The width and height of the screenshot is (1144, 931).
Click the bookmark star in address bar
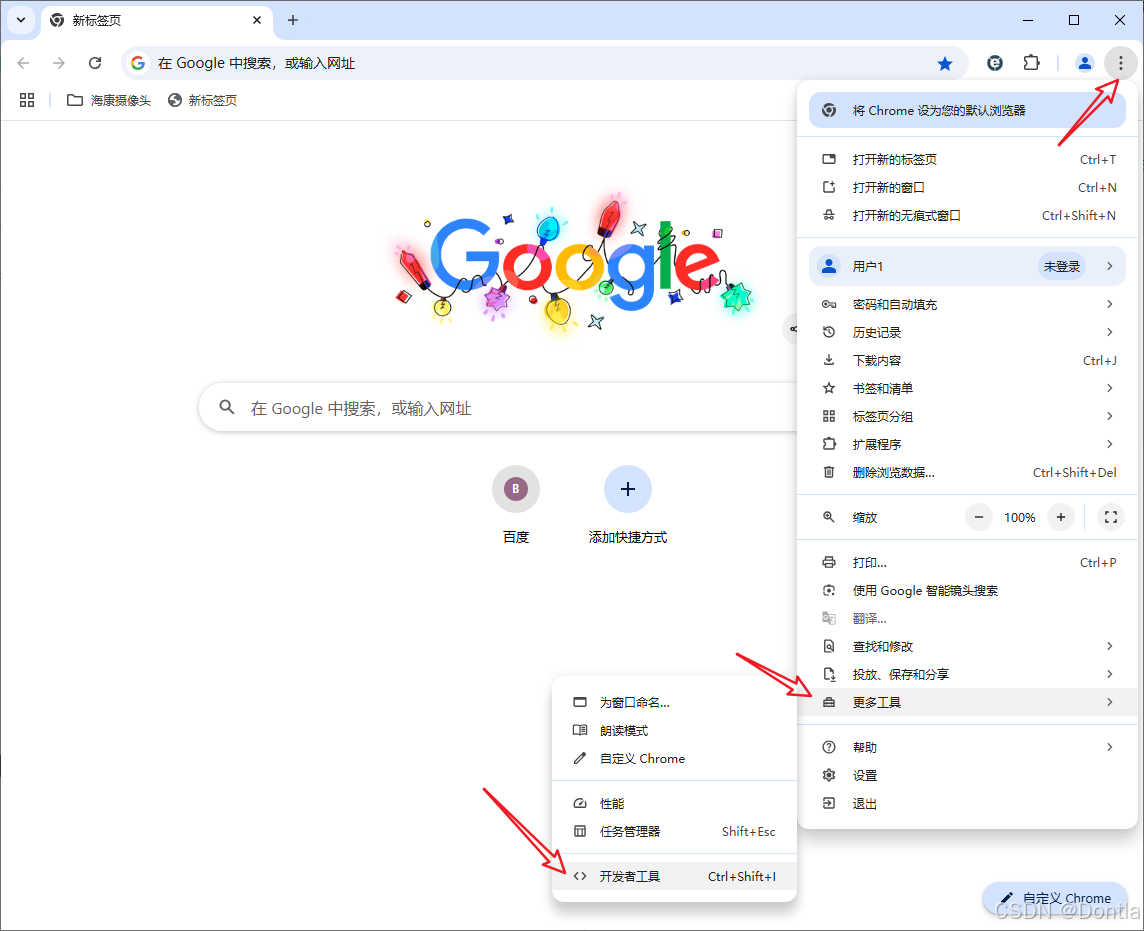[x=945, y=63]
